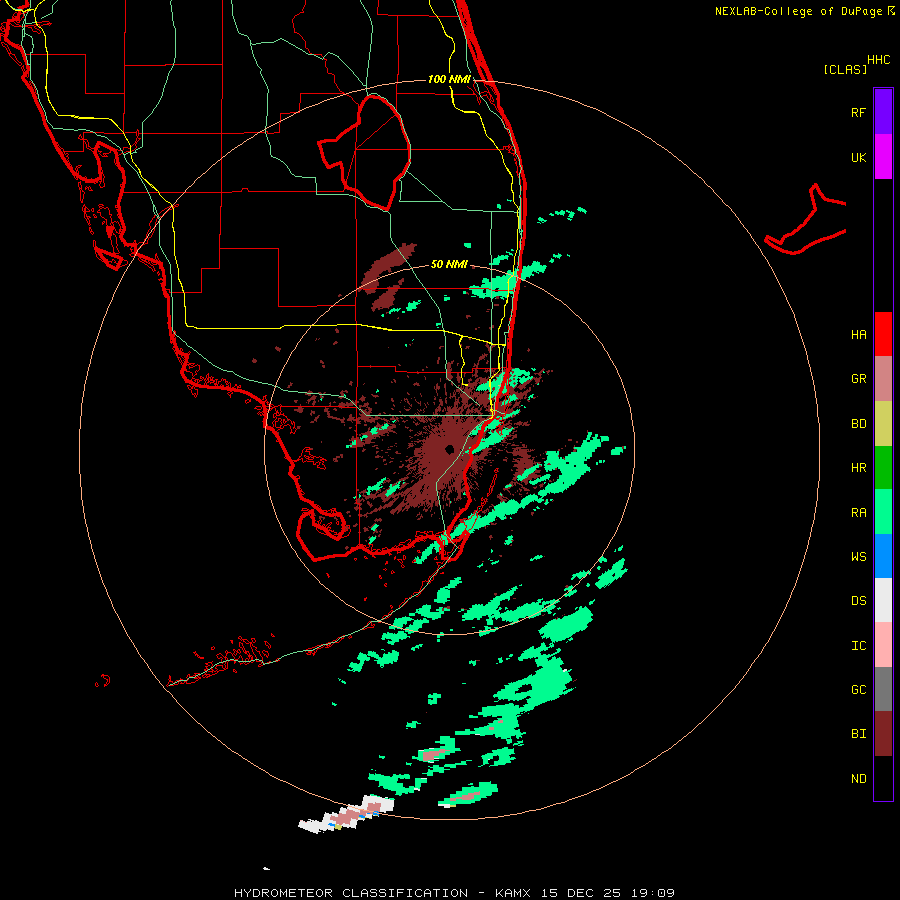Click the UK legend label
The width and height of the screenshot is (900, 900).
click(x=858, y=158)
